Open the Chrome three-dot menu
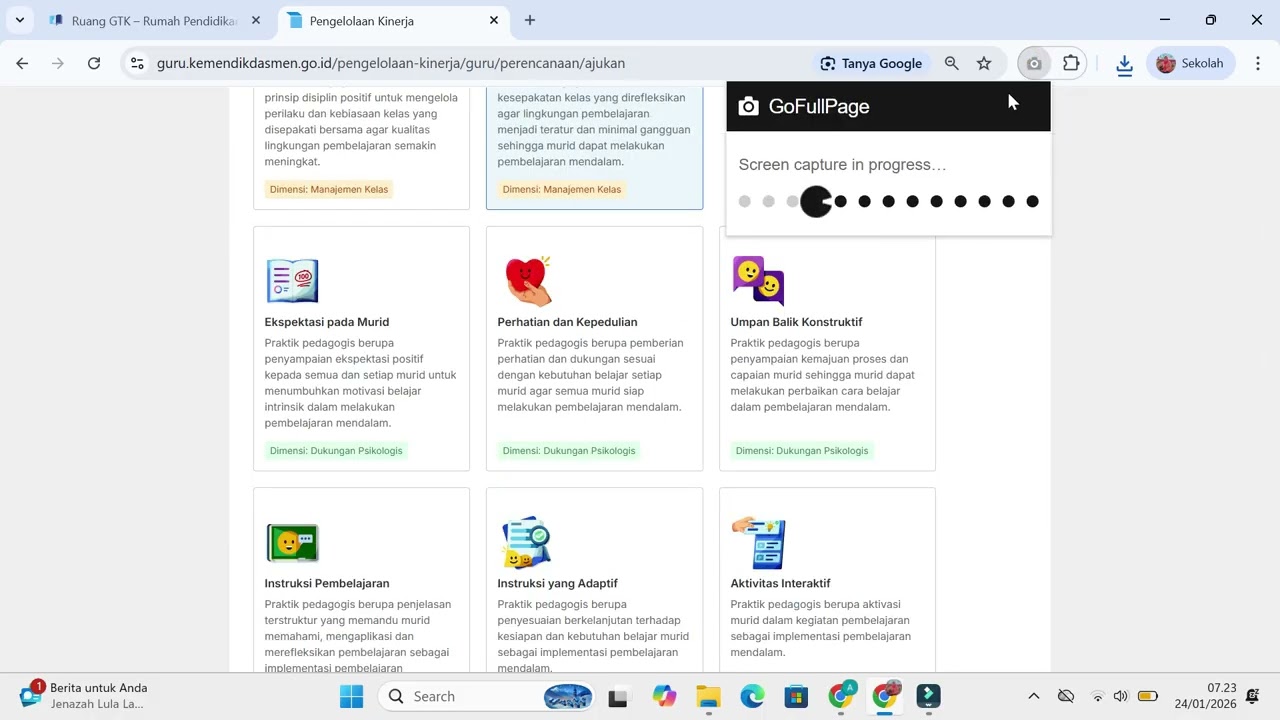 click(1258, 63)
